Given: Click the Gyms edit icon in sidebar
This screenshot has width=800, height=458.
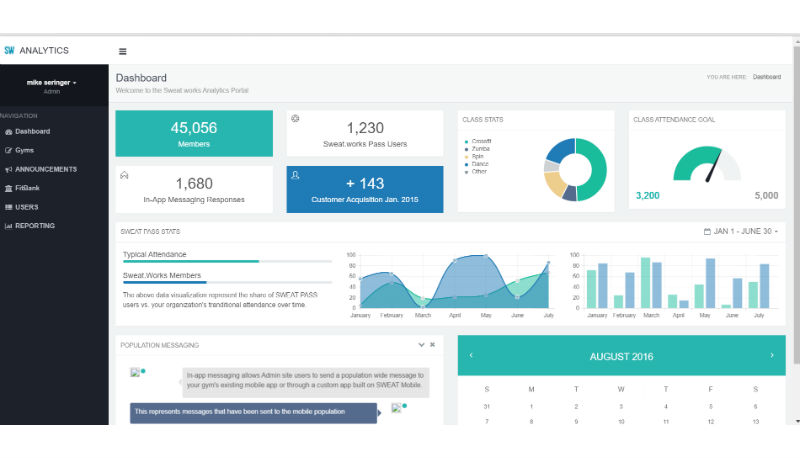Looking at the screenshot, I should (9, 150).
